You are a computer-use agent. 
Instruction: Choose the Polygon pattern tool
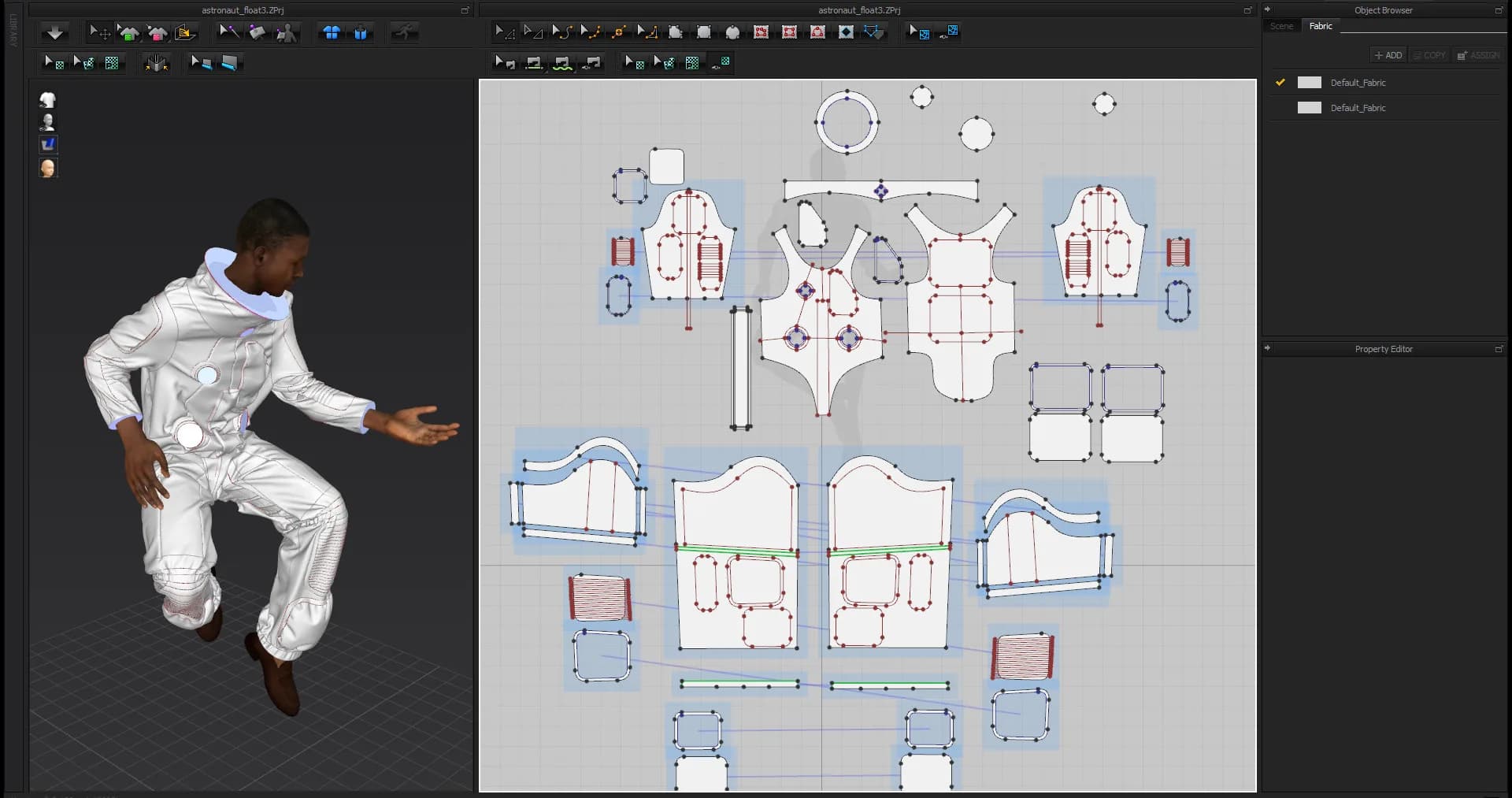pyautogui.click(x=675, y=32)
